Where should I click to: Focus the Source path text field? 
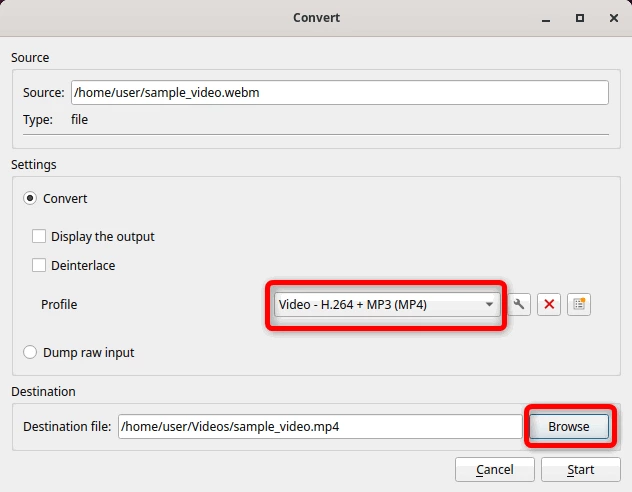pos(340,93)
